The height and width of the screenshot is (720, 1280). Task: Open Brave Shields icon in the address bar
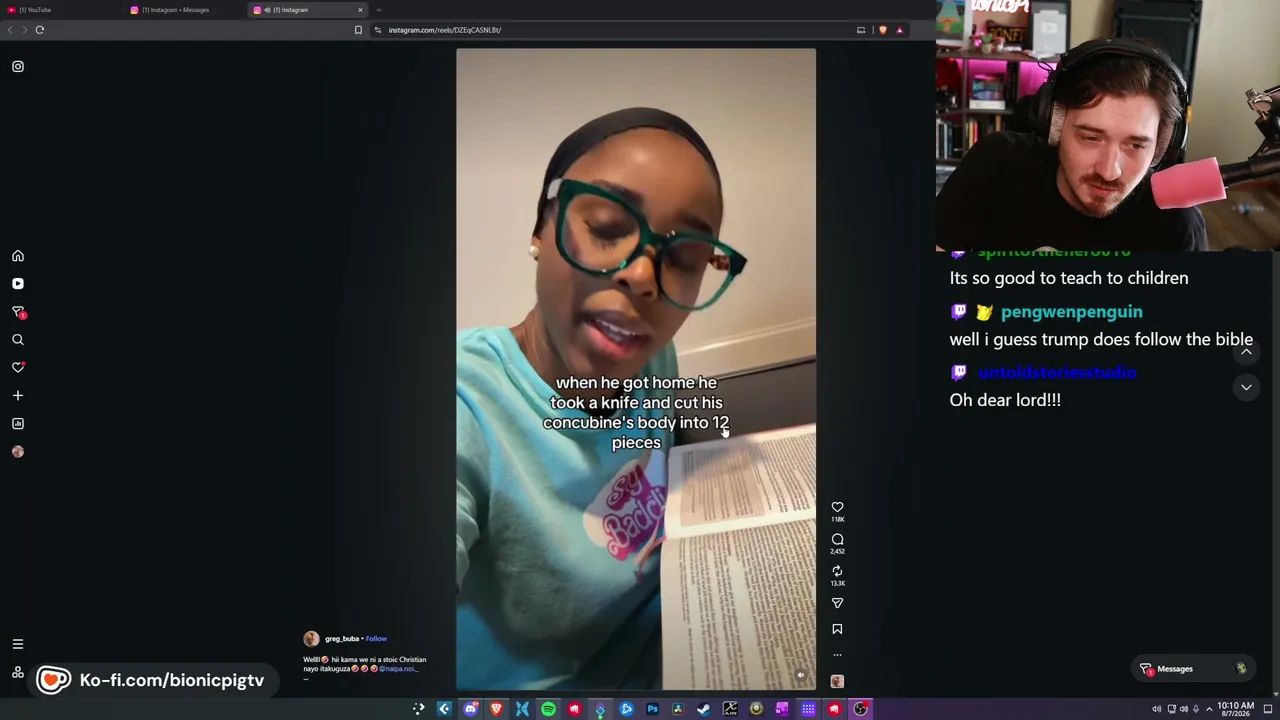(x=882, y=30)
